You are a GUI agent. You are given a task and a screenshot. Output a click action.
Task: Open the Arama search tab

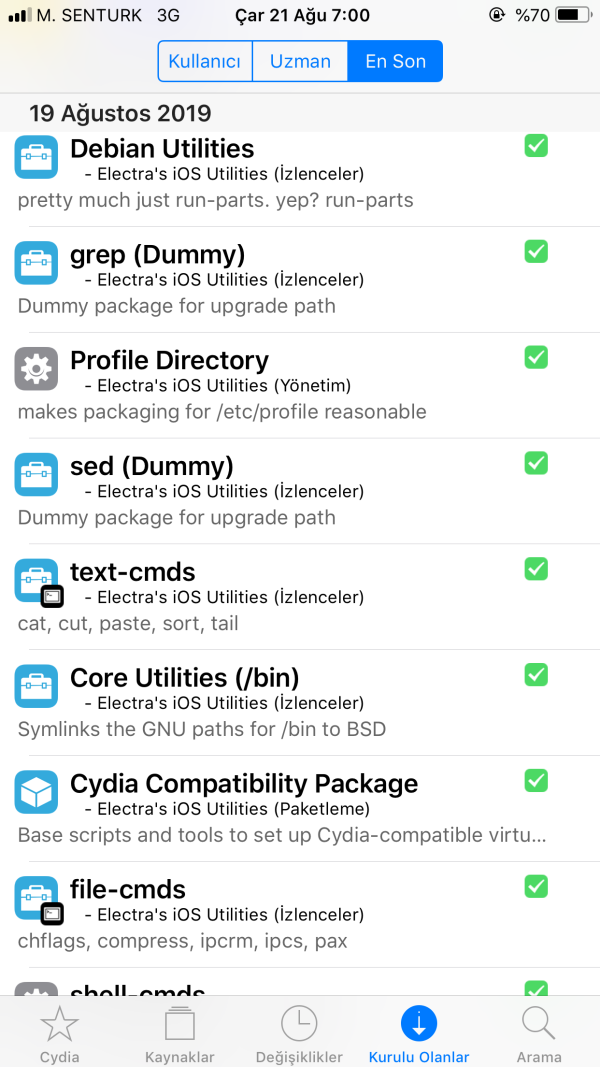click(538, 1034)
